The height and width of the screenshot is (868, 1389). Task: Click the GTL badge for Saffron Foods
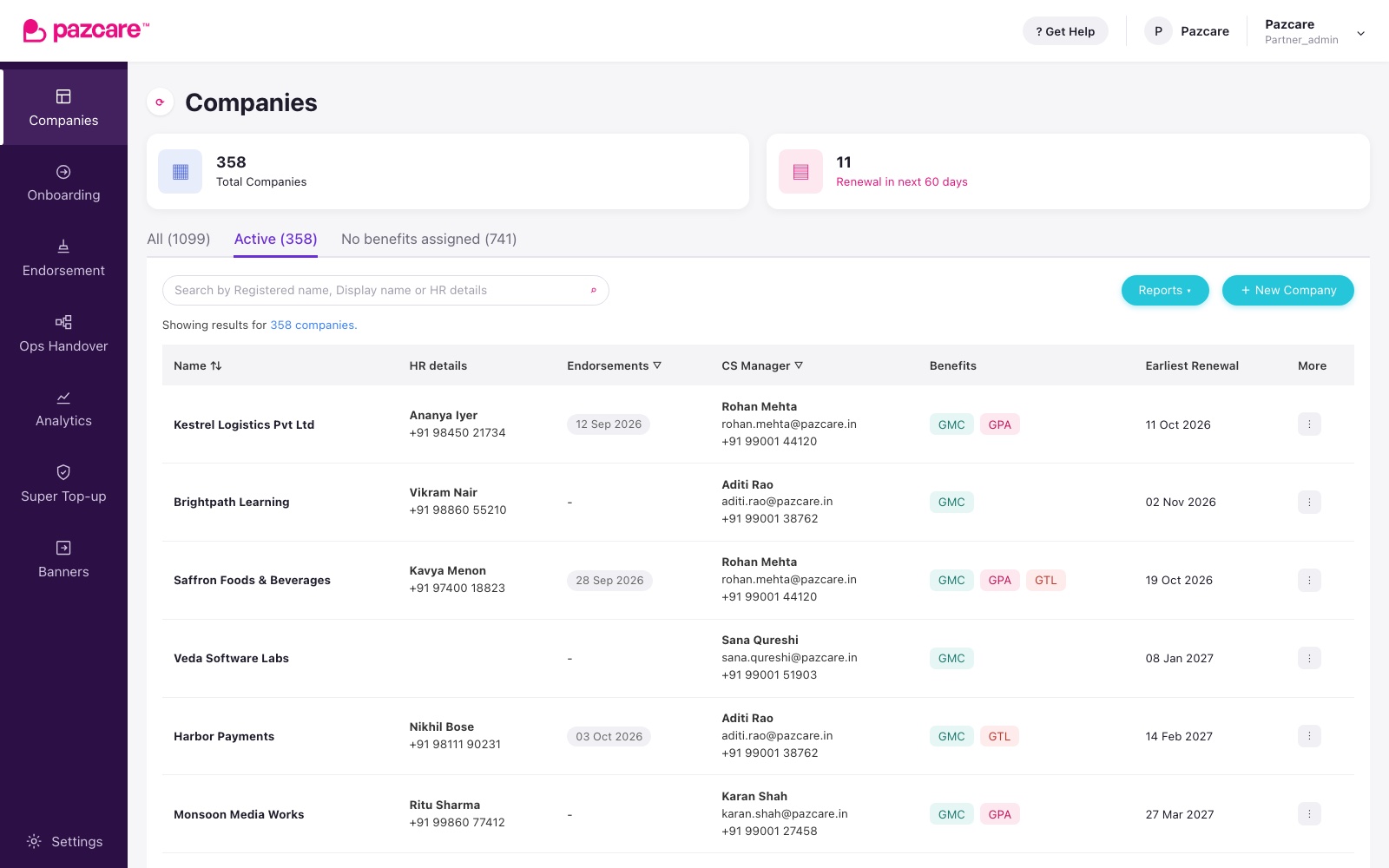(x=1046, y=581)
